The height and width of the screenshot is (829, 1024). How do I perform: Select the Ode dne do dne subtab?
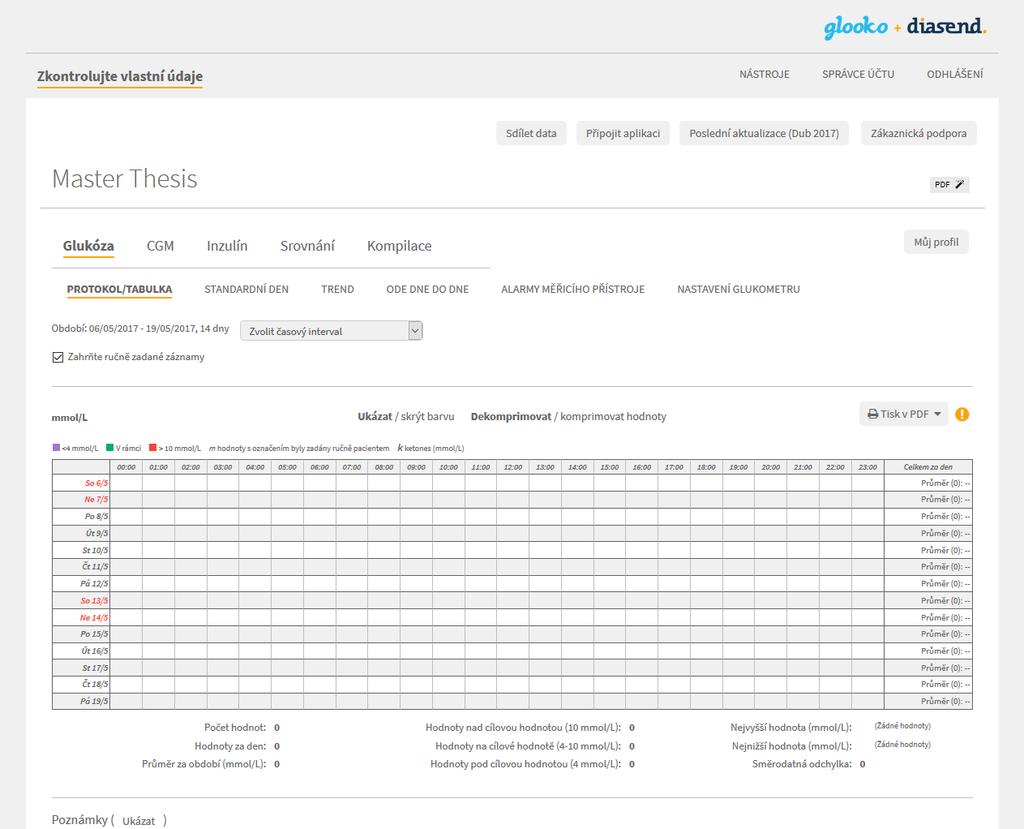pos(427,289)
